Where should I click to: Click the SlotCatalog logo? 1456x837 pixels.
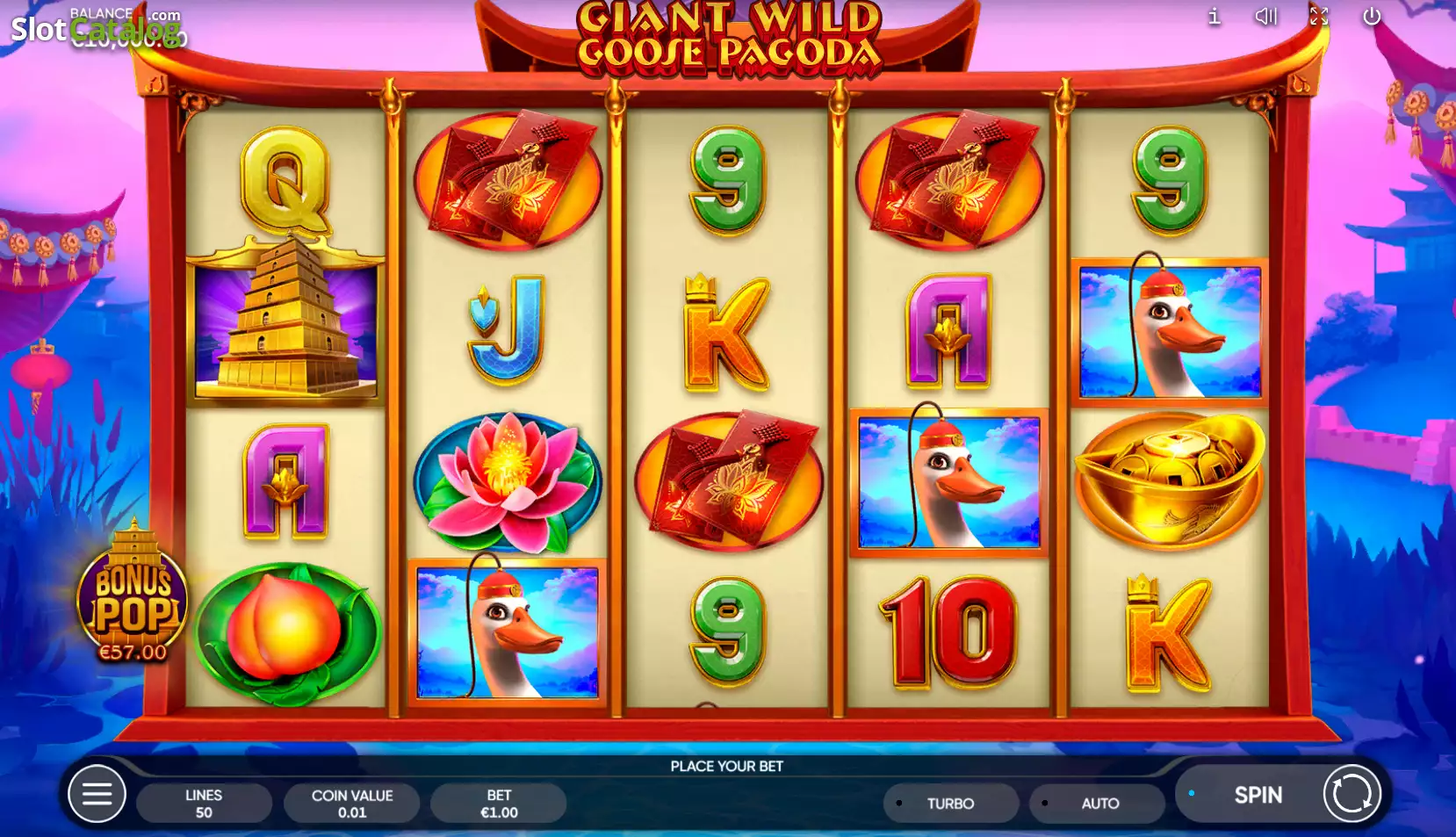[x=95, y=28]
